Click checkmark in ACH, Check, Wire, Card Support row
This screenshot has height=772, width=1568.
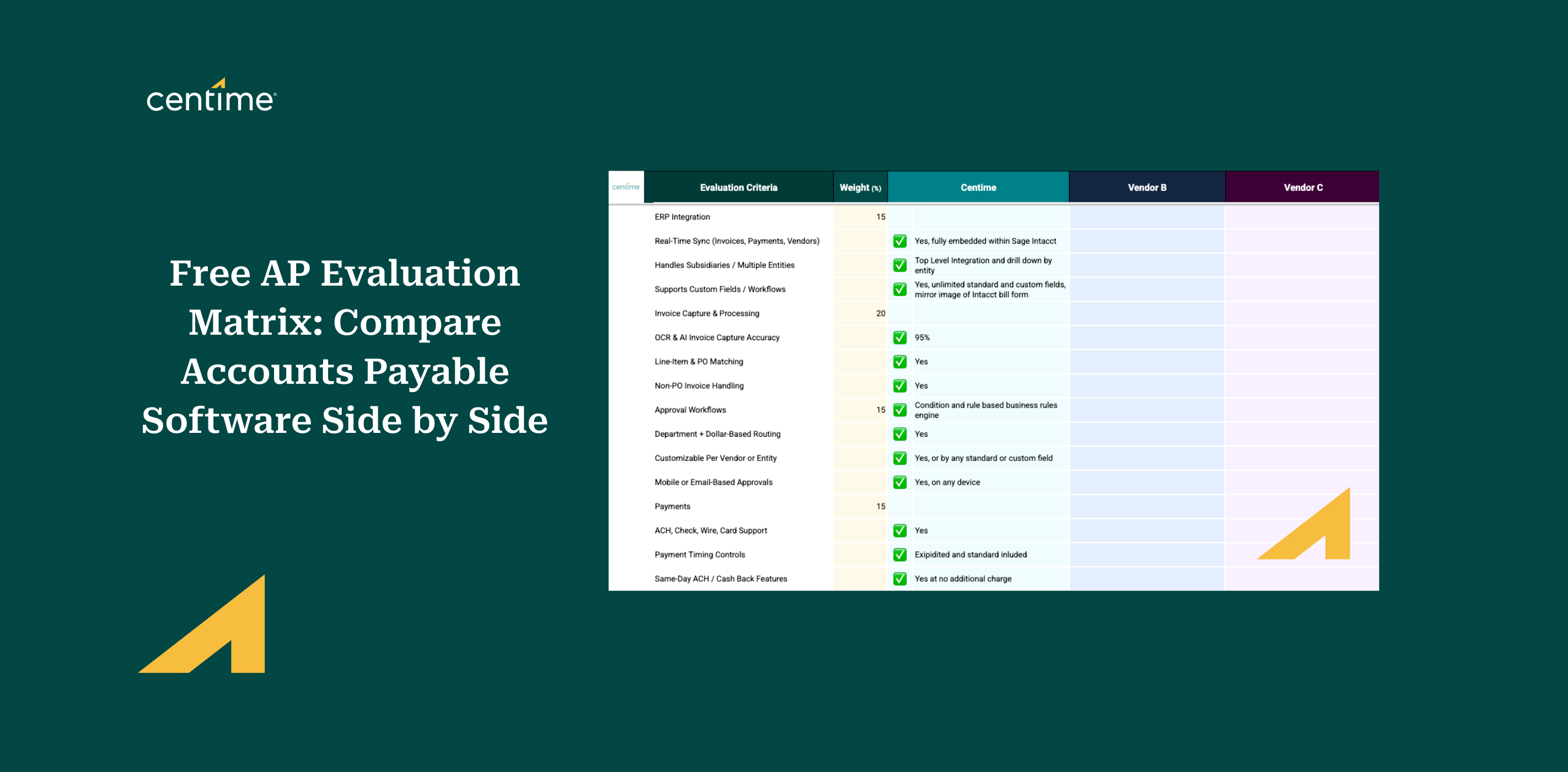(x=900, y=531)
